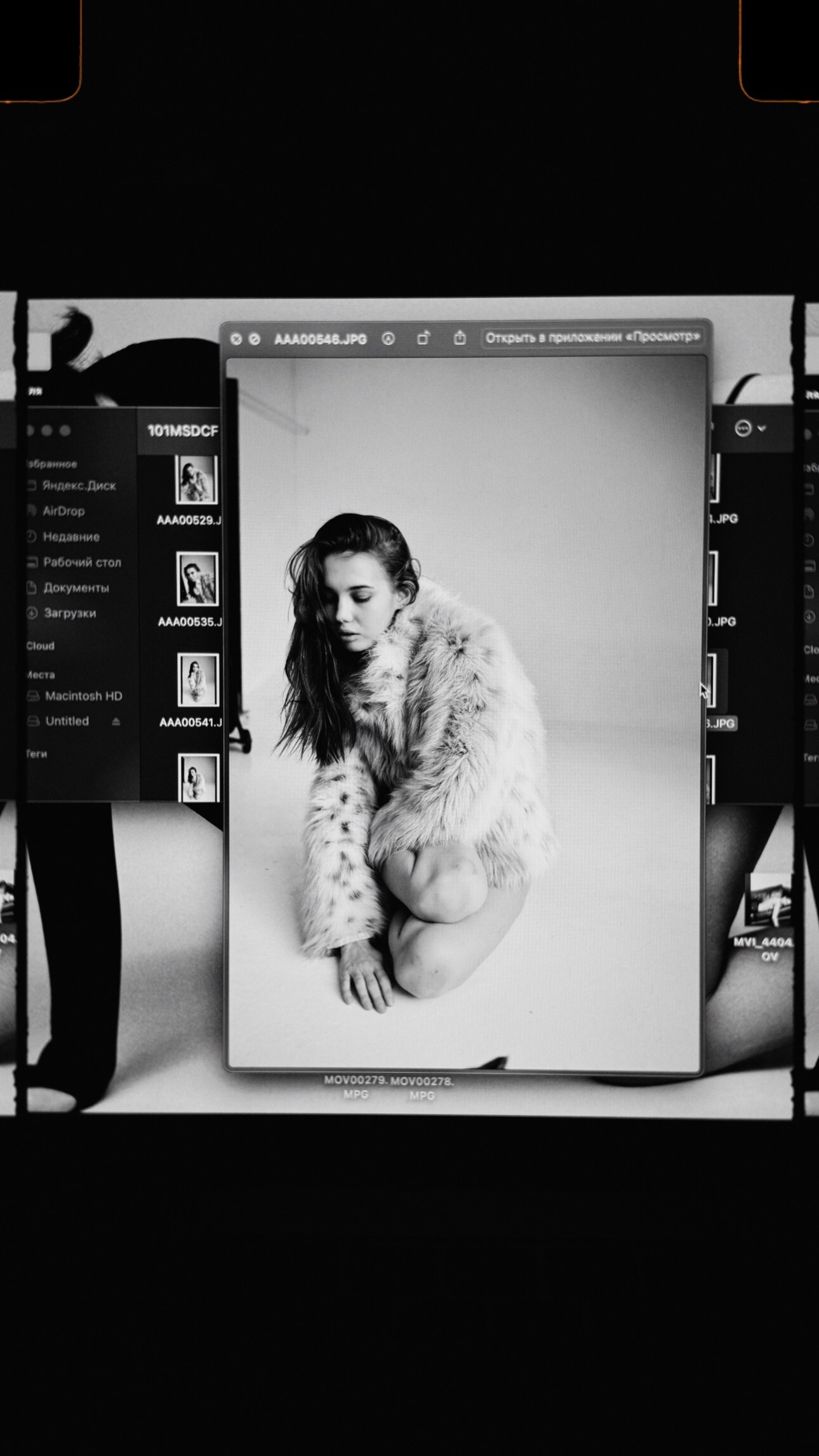The width and height of the screenshot is (819, 1456).
Task: Click the MOV00279.MPG file on desktop
Action: pyautogui.click(x=356, y=1087)
